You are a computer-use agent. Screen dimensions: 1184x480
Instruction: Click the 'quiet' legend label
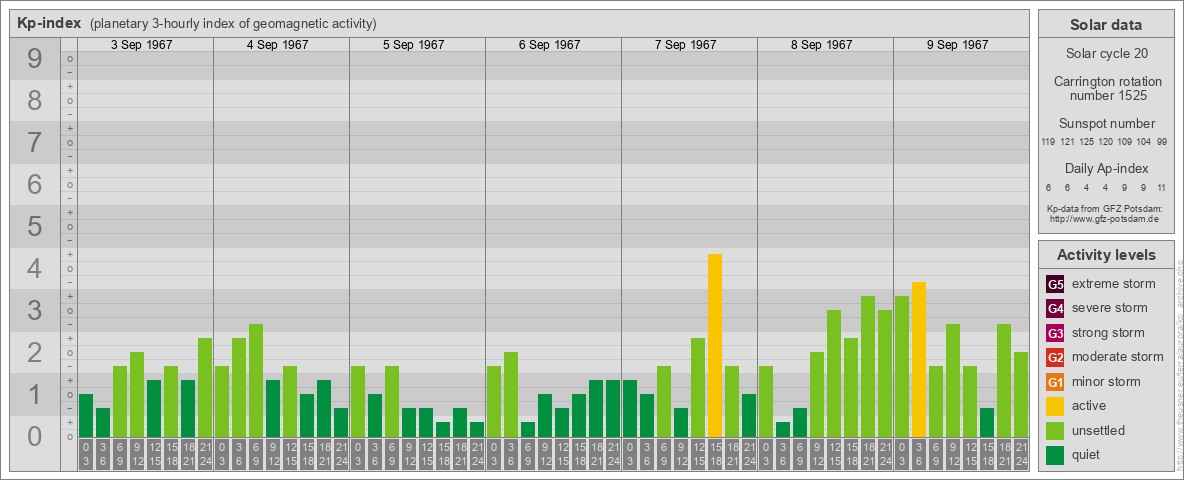click(1088, 454)
